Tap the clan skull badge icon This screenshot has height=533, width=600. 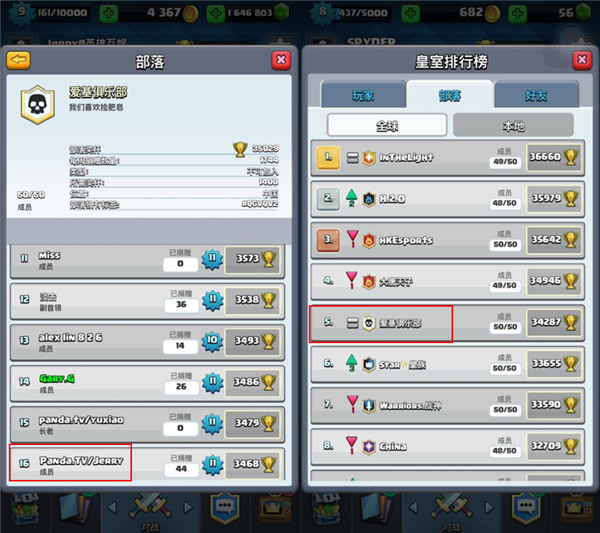37,104
